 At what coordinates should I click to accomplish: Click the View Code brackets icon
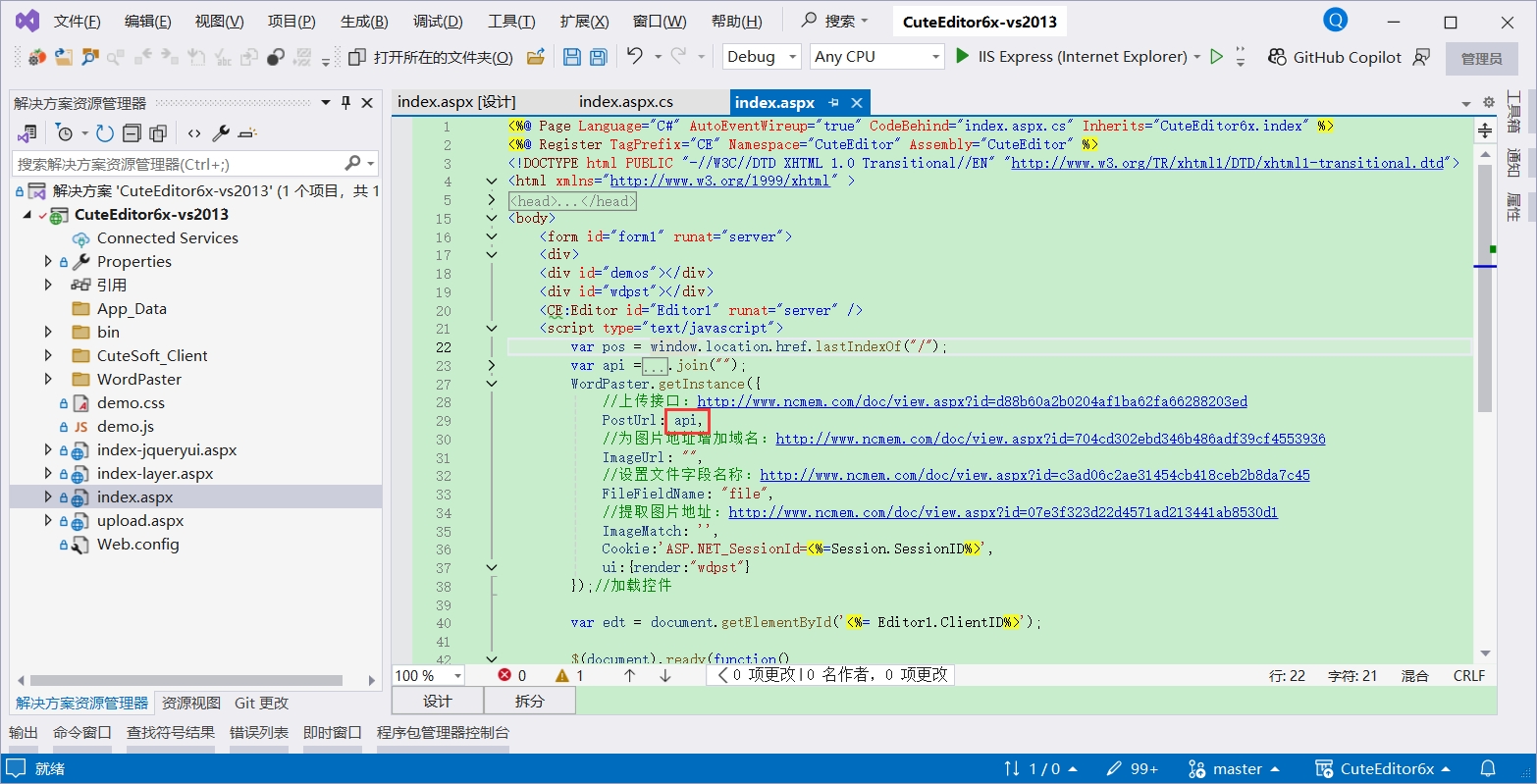pos(194,133)
